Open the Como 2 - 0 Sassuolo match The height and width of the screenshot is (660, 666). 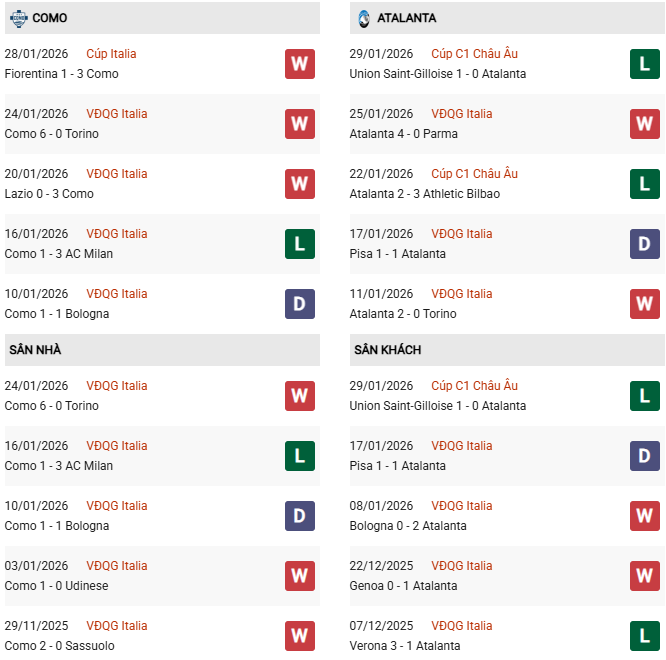tap(59, 646)
